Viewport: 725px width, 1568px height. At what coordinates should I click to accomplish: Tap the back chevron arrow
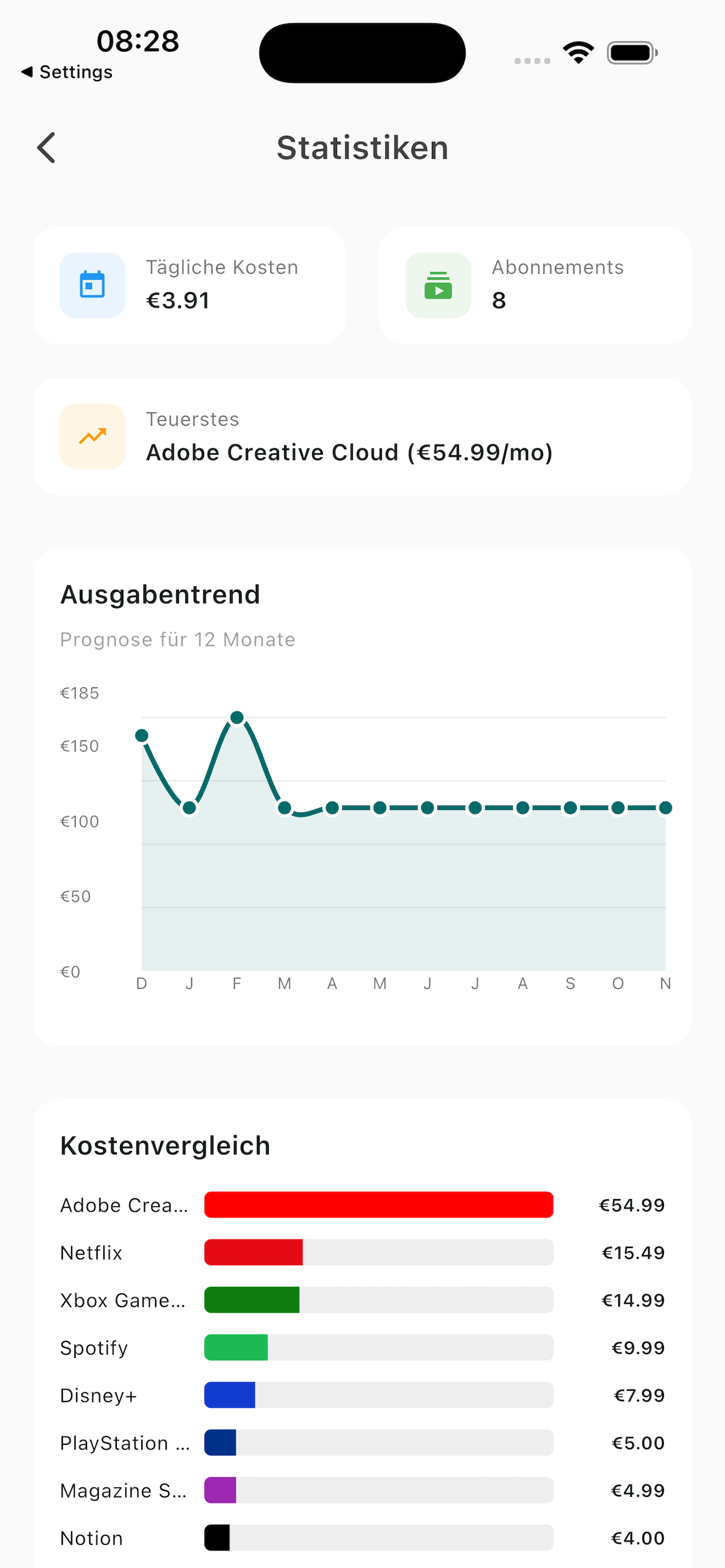tap(46, 148)
